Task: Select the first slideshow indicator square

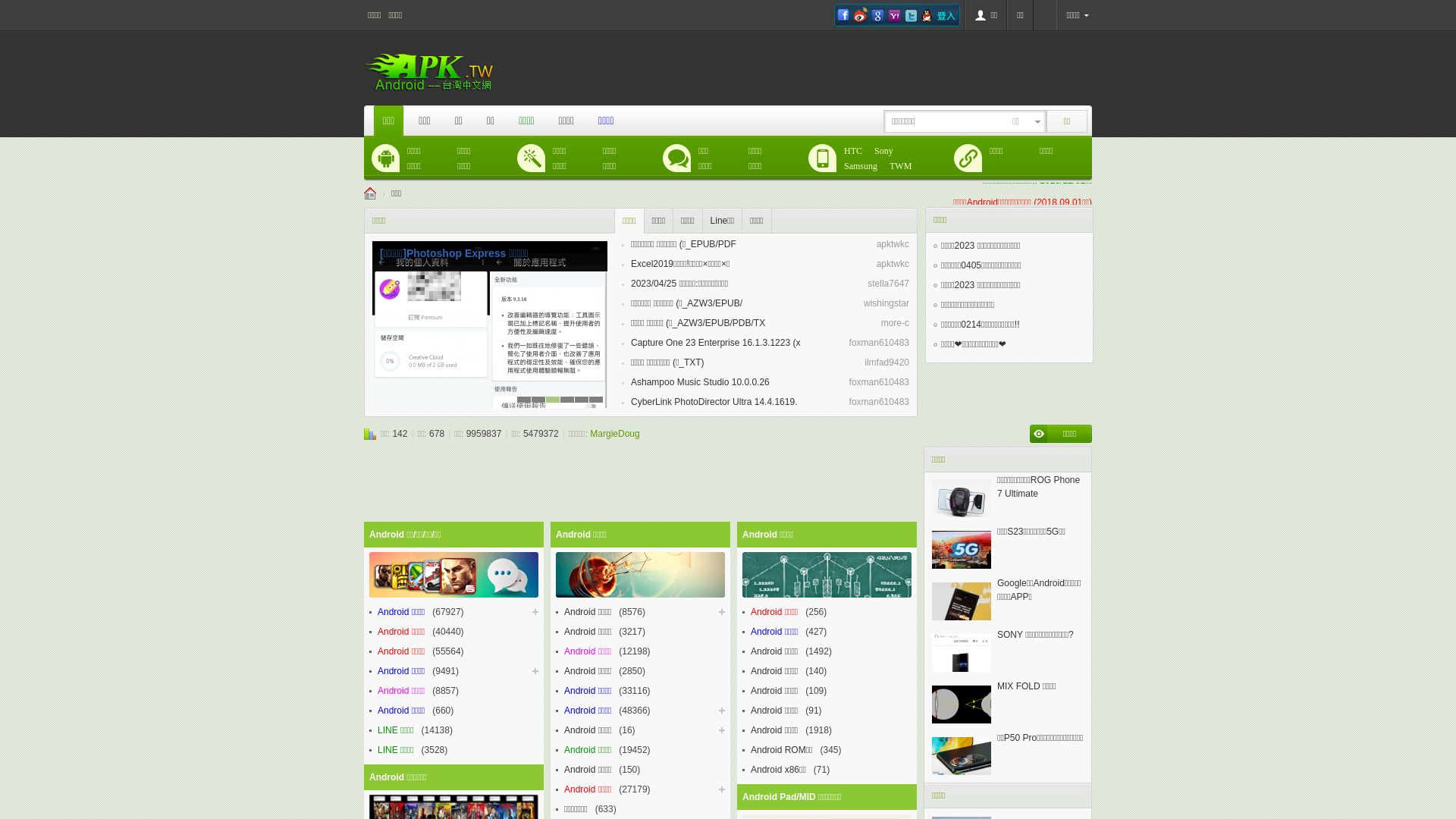Action: (x=524, y=400)
